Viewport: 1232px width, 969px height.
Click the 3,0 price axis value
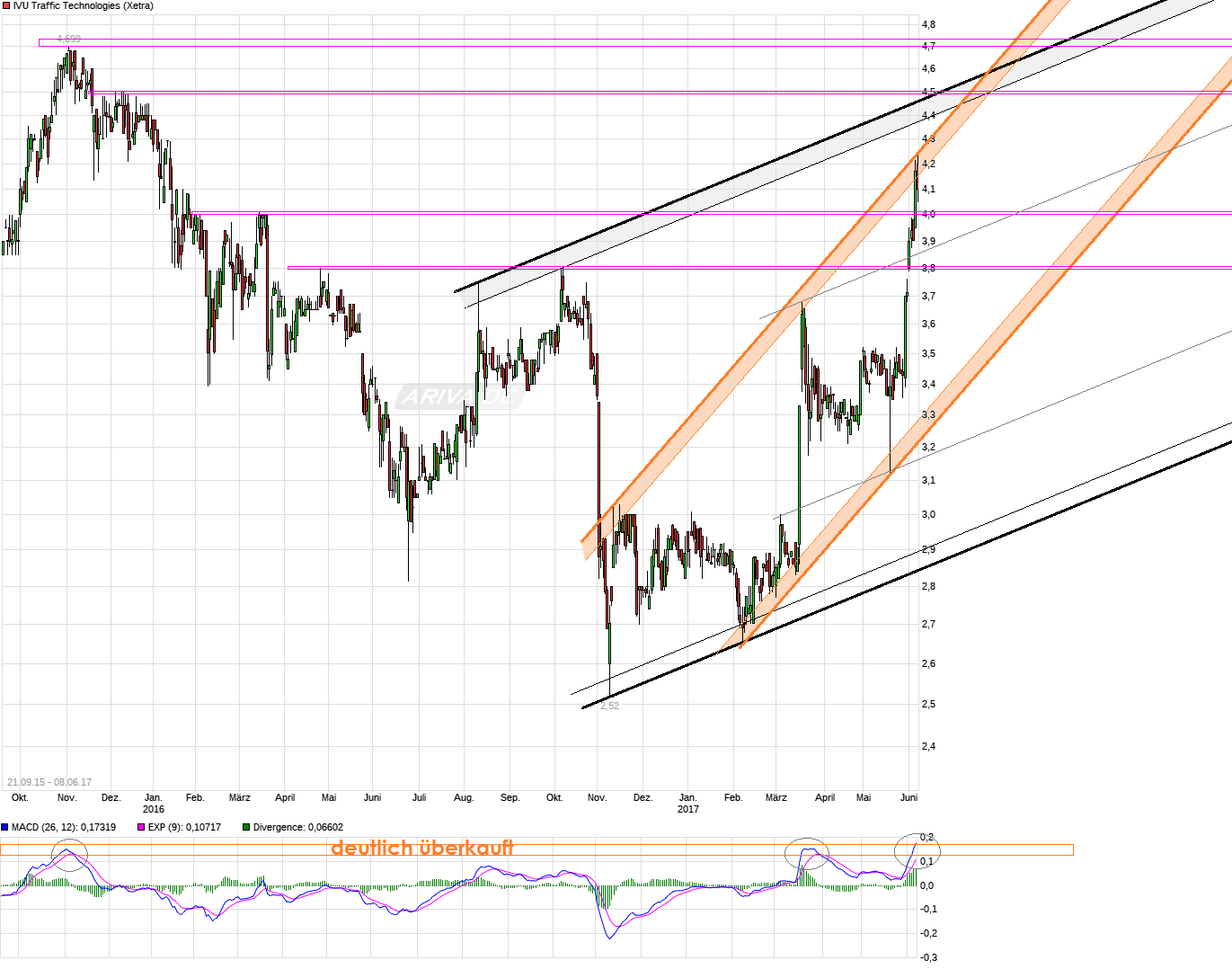click(928, 514)
